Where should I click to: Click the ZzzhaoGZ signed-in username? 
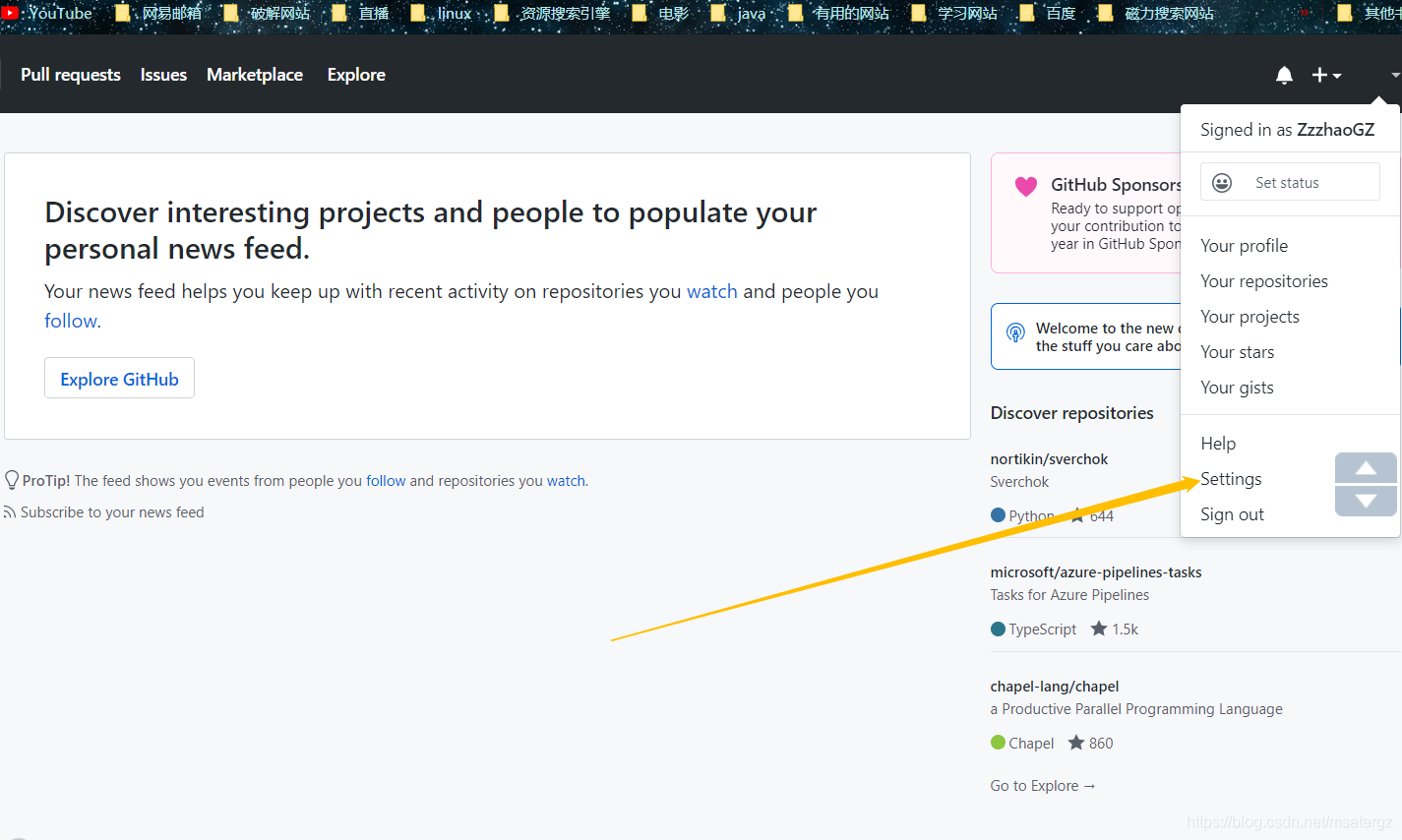(1335, 130)
